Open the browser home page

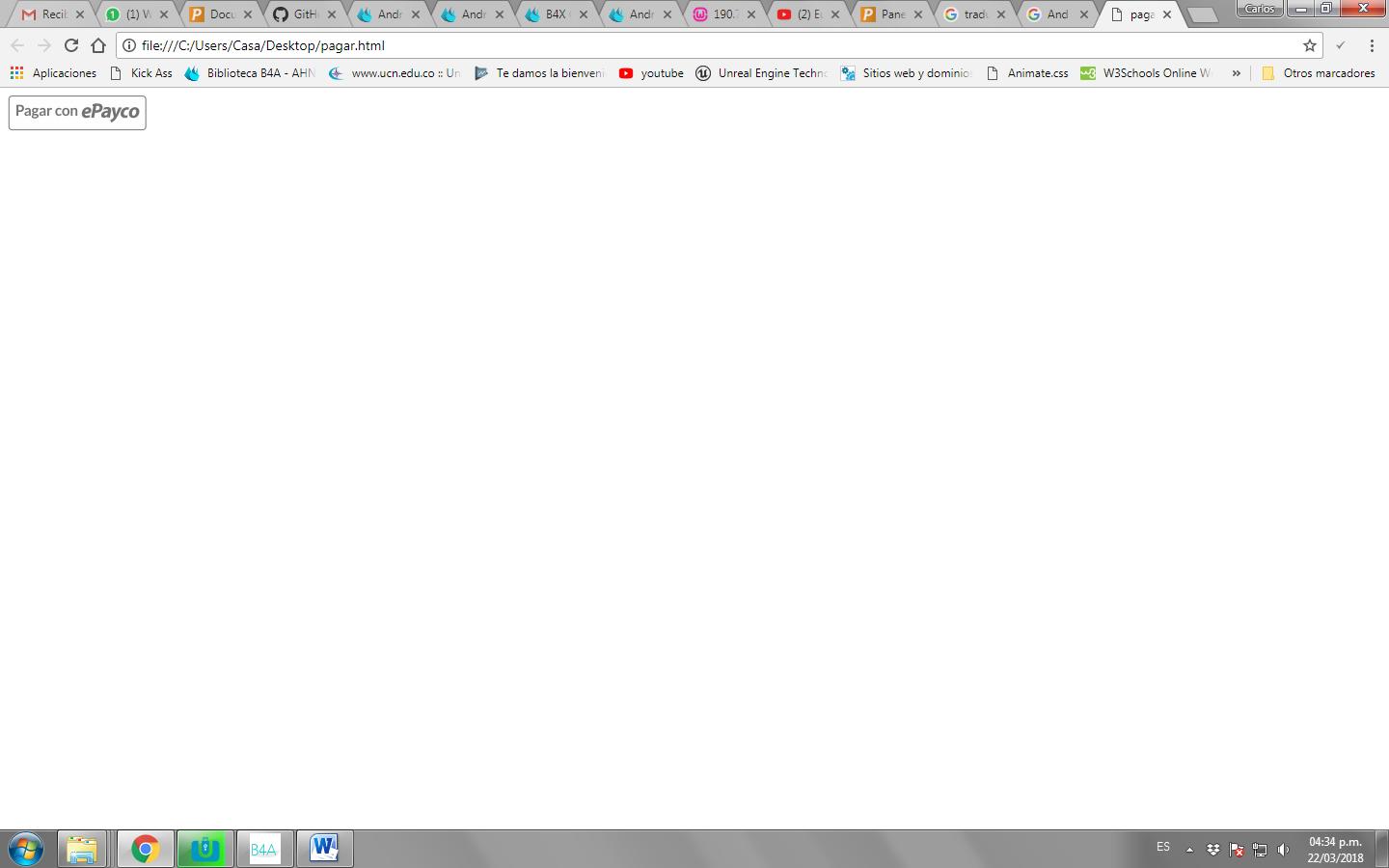[98, 45]
